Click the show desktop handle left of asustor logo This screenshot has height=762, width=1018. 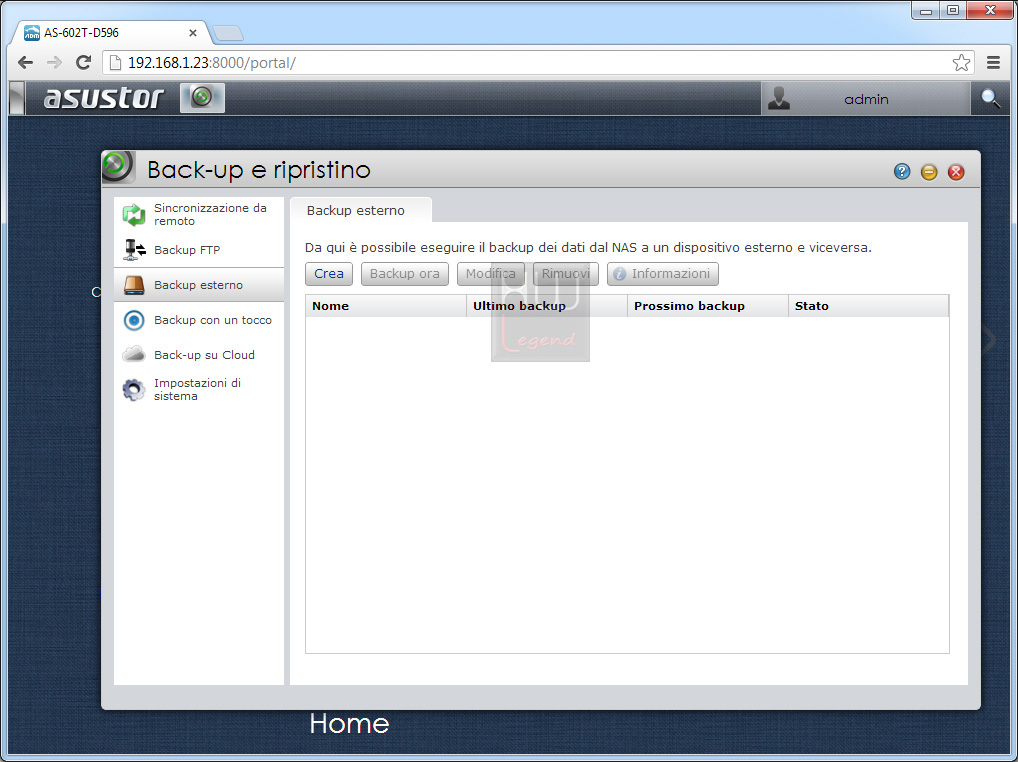click(18, 98)
